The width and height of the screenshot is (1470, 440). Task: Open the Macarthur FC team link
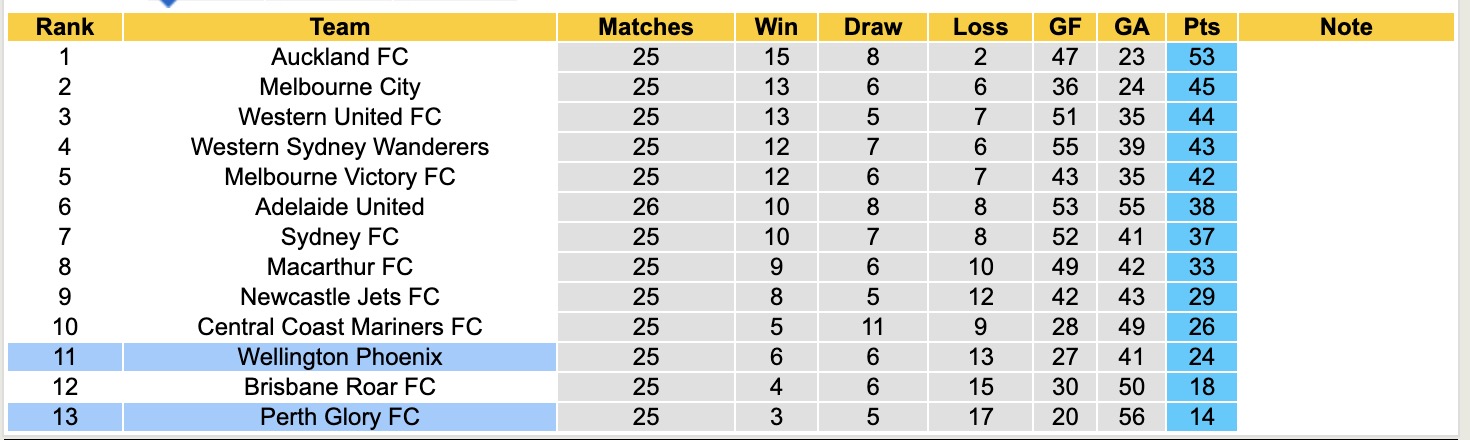tap(340, 267)
